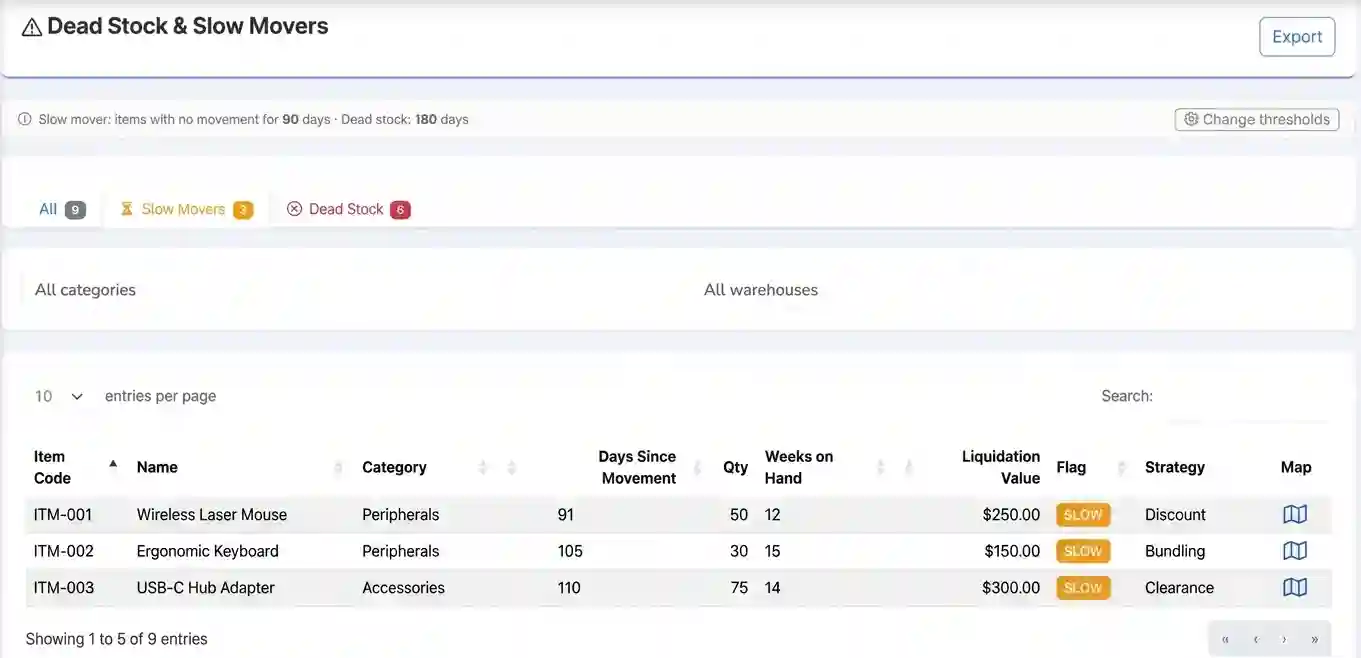Switch to Dead Stock tab
Image resolution: width=1361 pixels, height=658 pixels.
[x=348, y=209]
